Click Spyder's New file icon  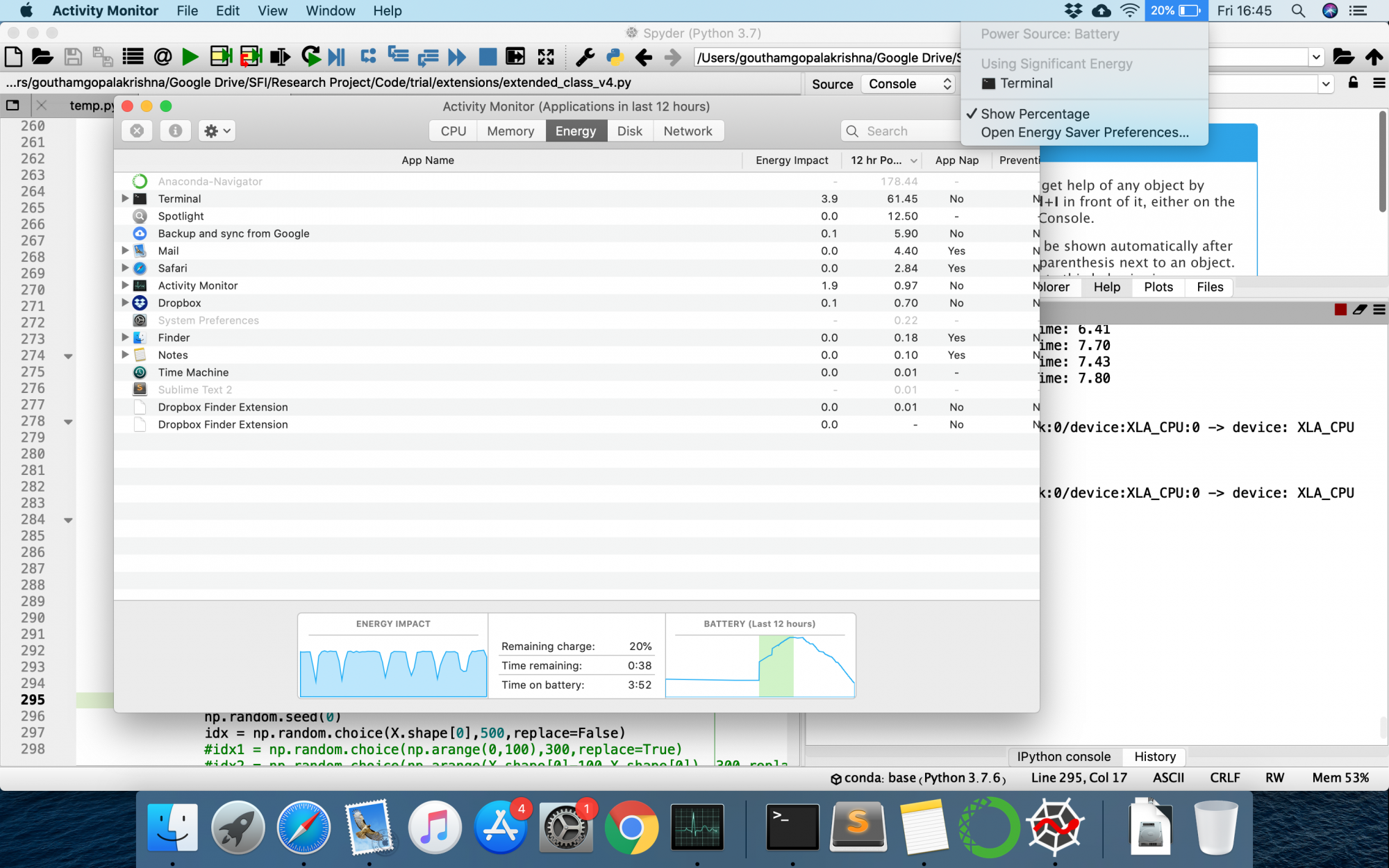[x=13, y=57]
